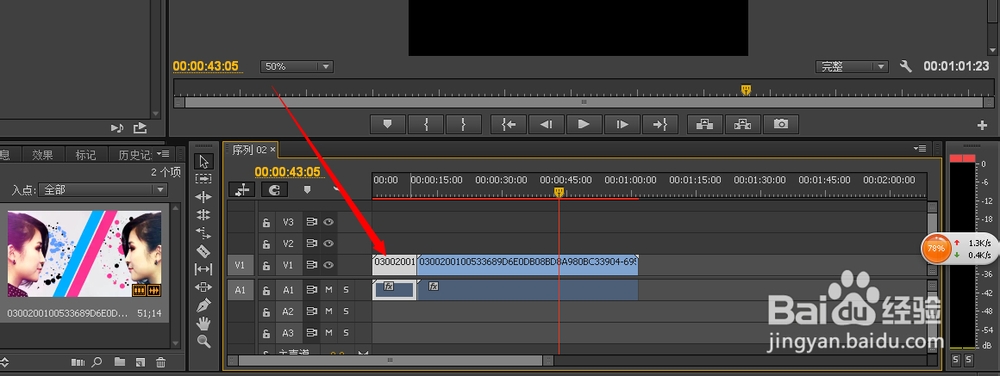Select the Hand tool
This screenshot has height=376, width=1000.
[x=203, y=323]
